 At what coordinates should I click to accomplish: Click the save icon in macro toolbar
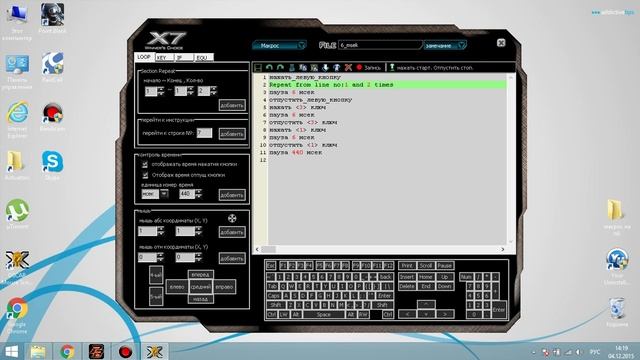[x=258, y=67]
